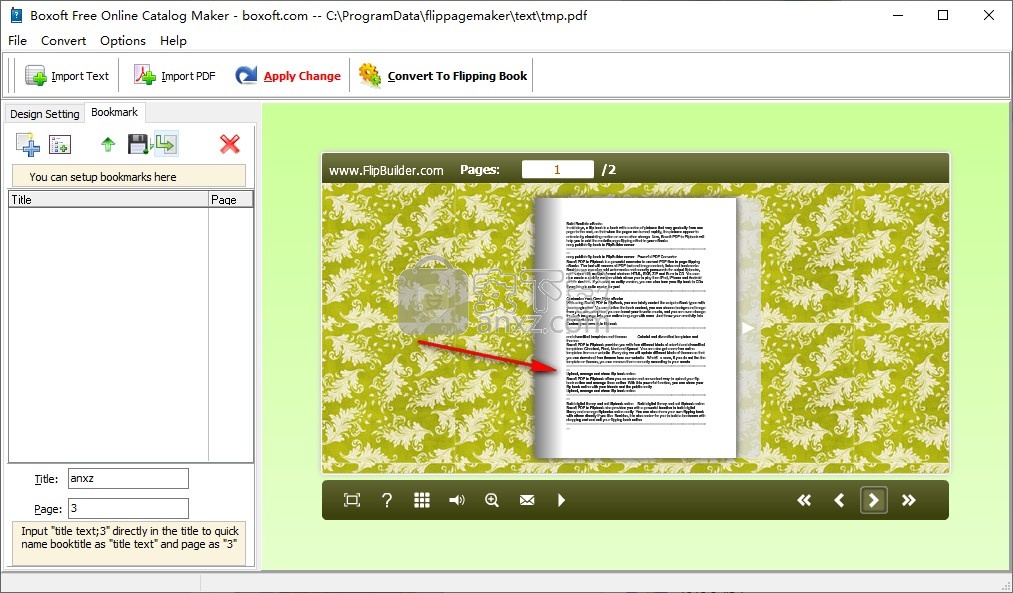Click the flipbook page preview
This screenshot has width=1013, height=593.
click(635, 328)
